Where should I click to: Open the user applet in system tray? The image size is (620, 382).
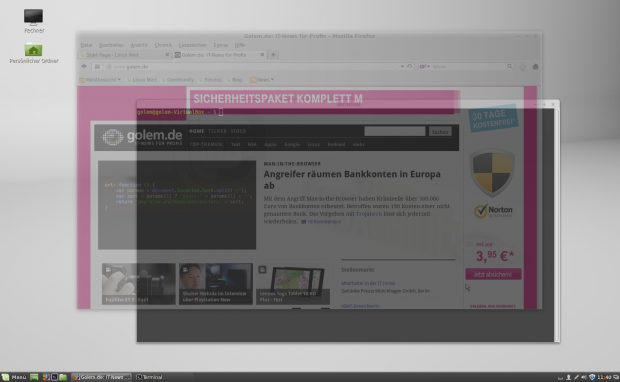pos(568,377)
